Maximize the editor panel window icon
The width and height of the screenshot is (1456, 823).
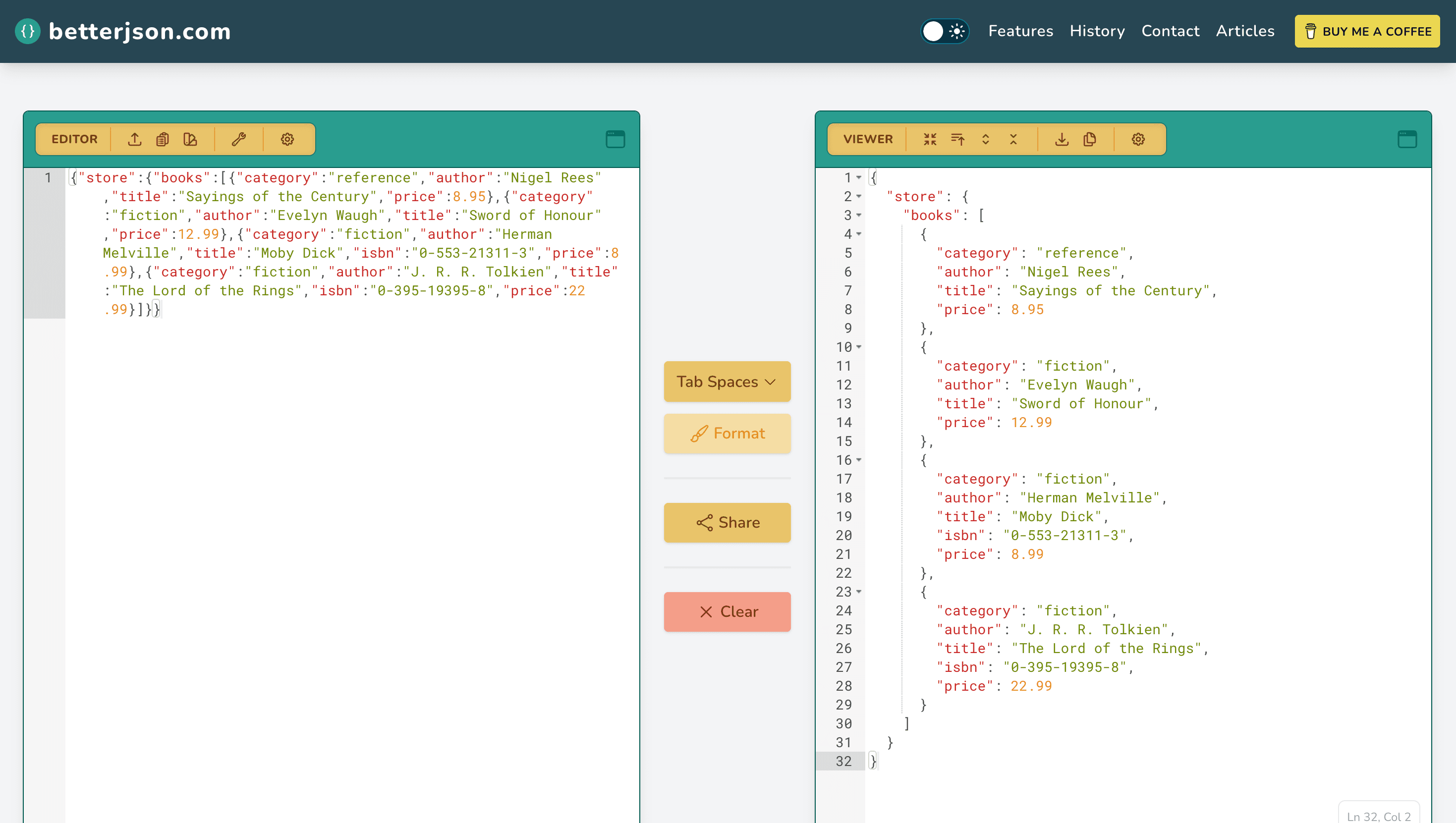[x=615, y=139]
